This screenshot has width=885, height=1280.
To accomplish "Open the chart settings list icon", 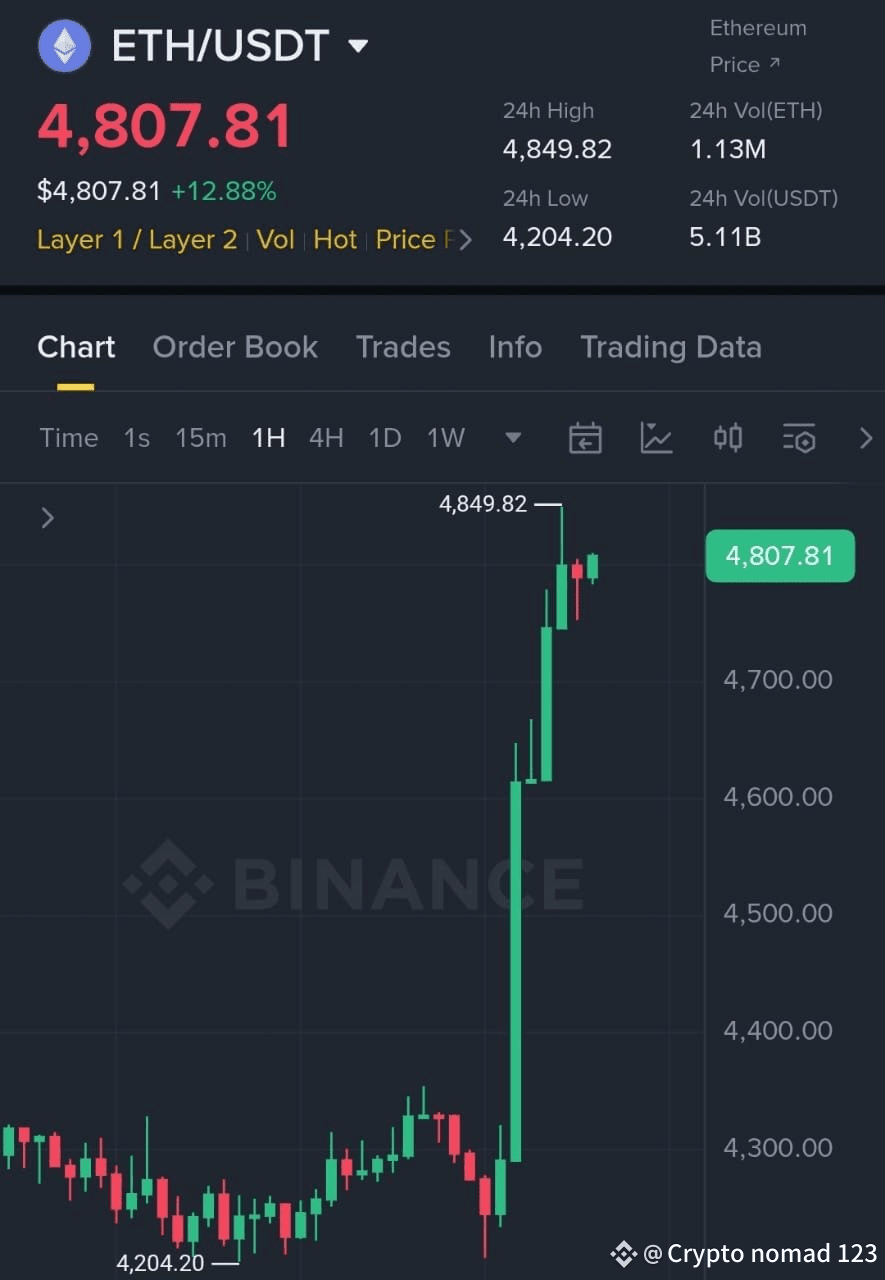I will (x=799, y=438).
